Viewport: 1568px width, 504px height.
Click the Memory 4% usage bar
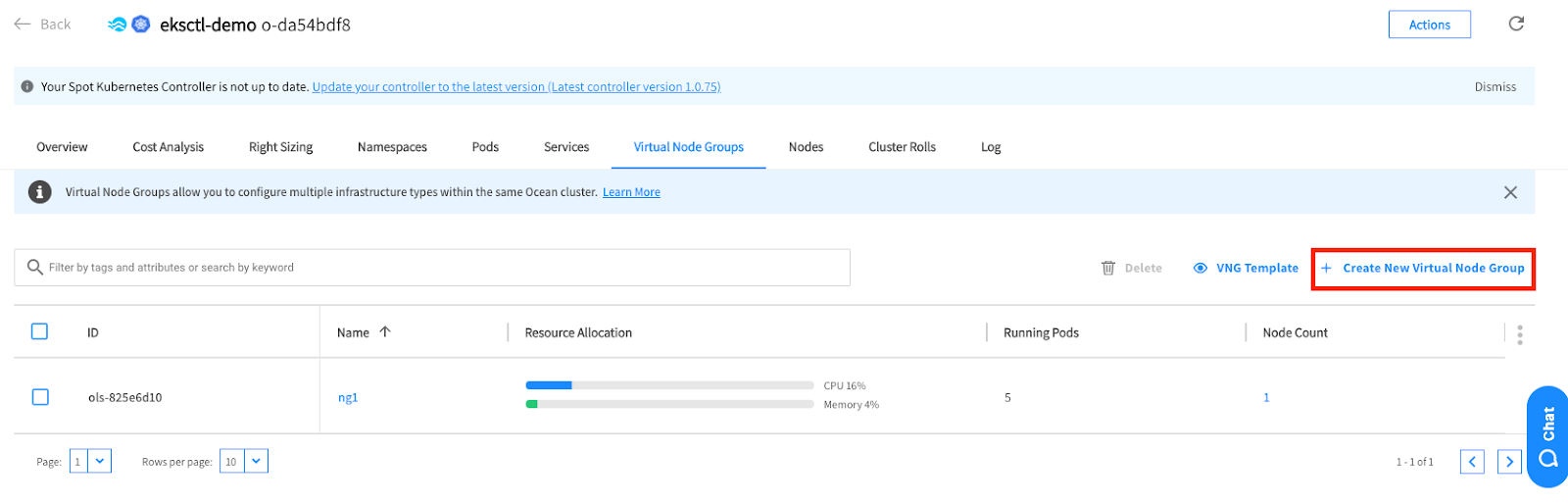[x=669, y=404]
